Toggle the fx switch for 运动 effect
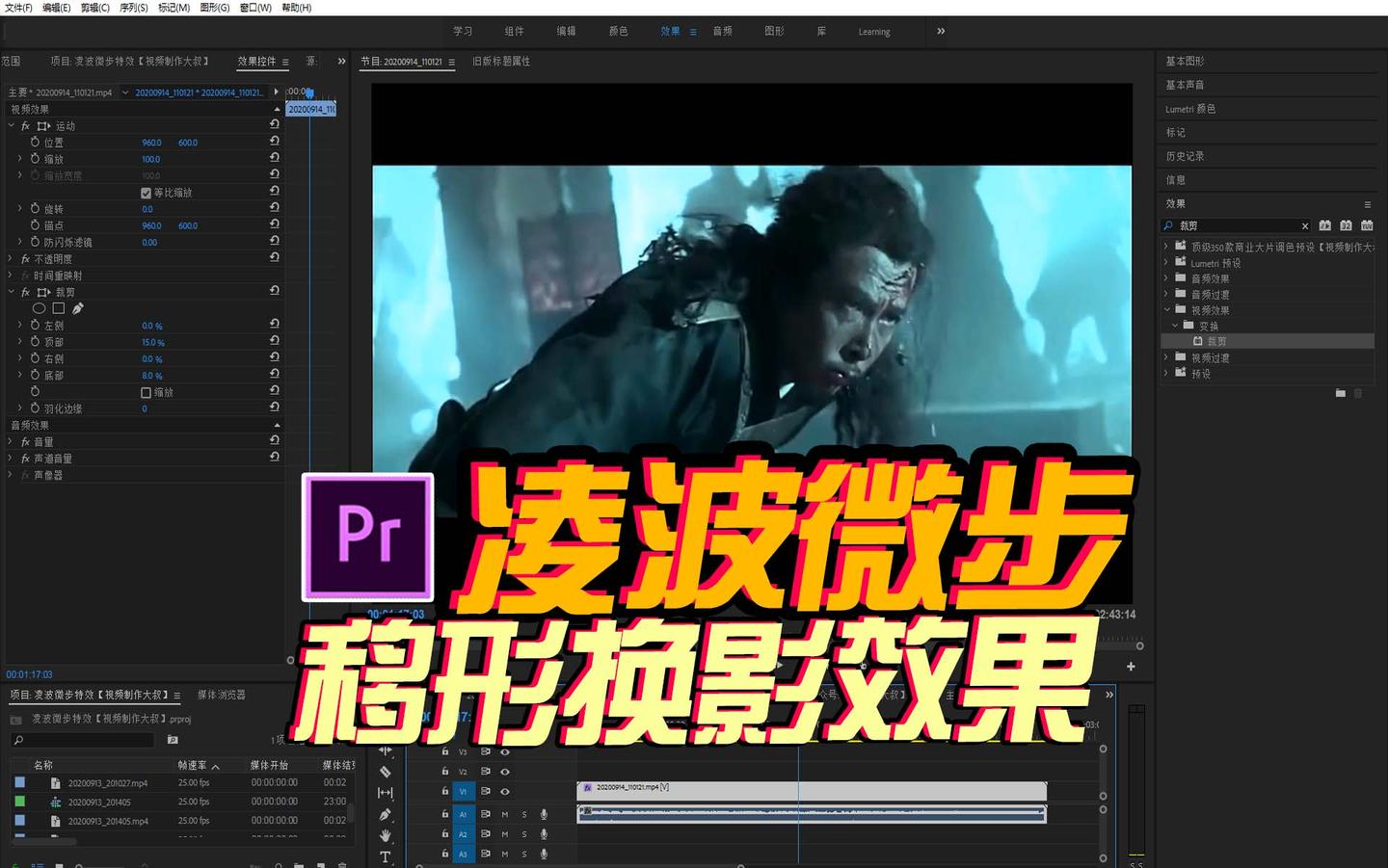 [25, 126]
